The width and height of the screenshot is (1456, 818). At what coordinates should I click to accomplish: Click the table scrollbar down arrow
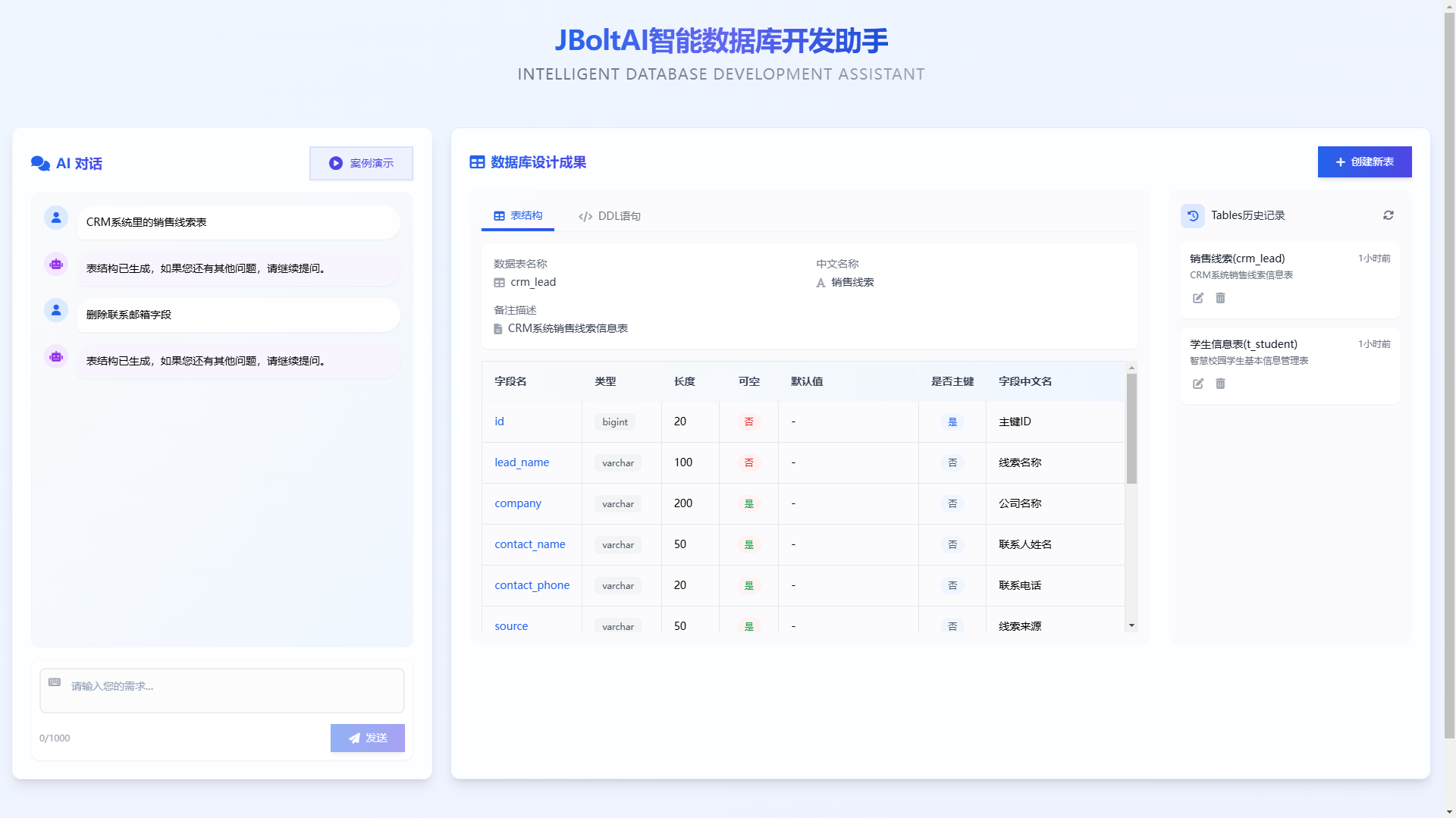[1131, 625]
